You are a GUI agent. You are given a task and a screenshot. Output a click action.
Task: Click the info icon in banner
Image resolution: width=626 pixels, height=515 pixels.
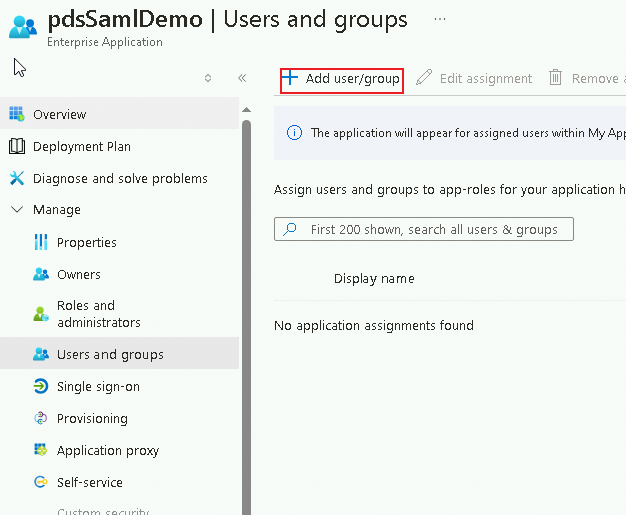294,133
